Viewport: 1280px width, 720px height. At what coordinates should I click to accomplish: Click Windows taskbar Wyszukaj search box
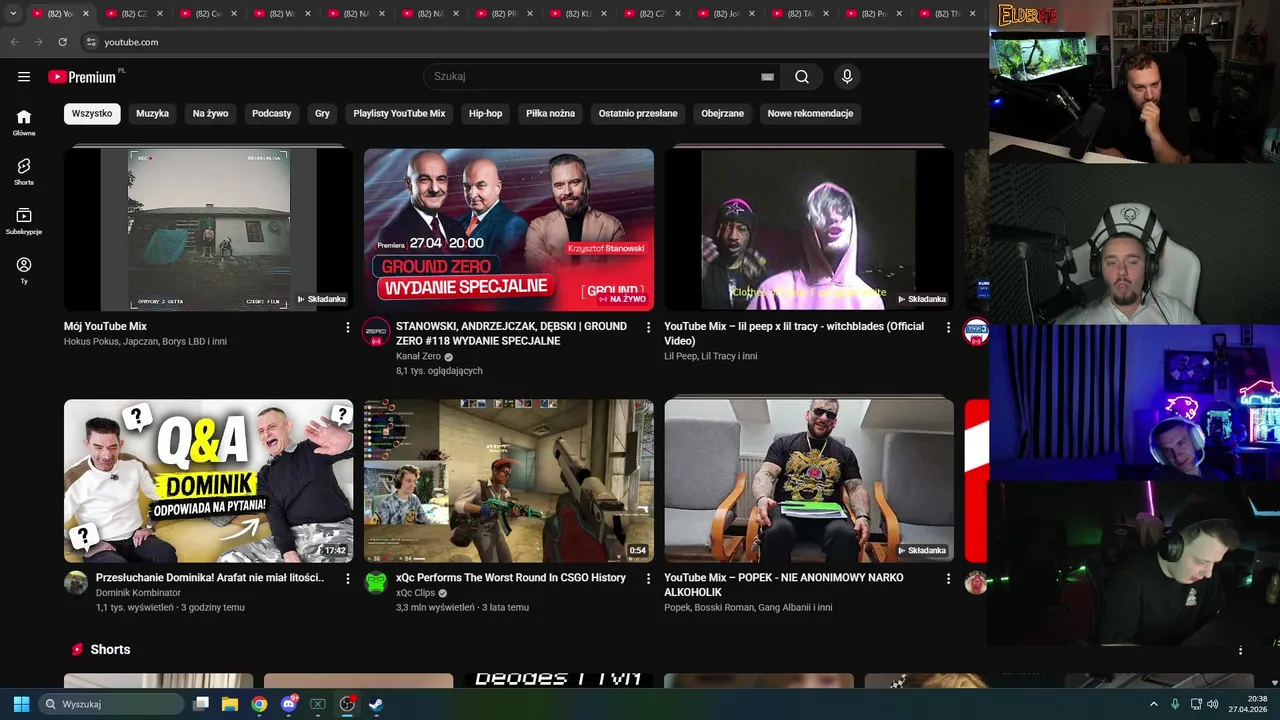point(112,704)
